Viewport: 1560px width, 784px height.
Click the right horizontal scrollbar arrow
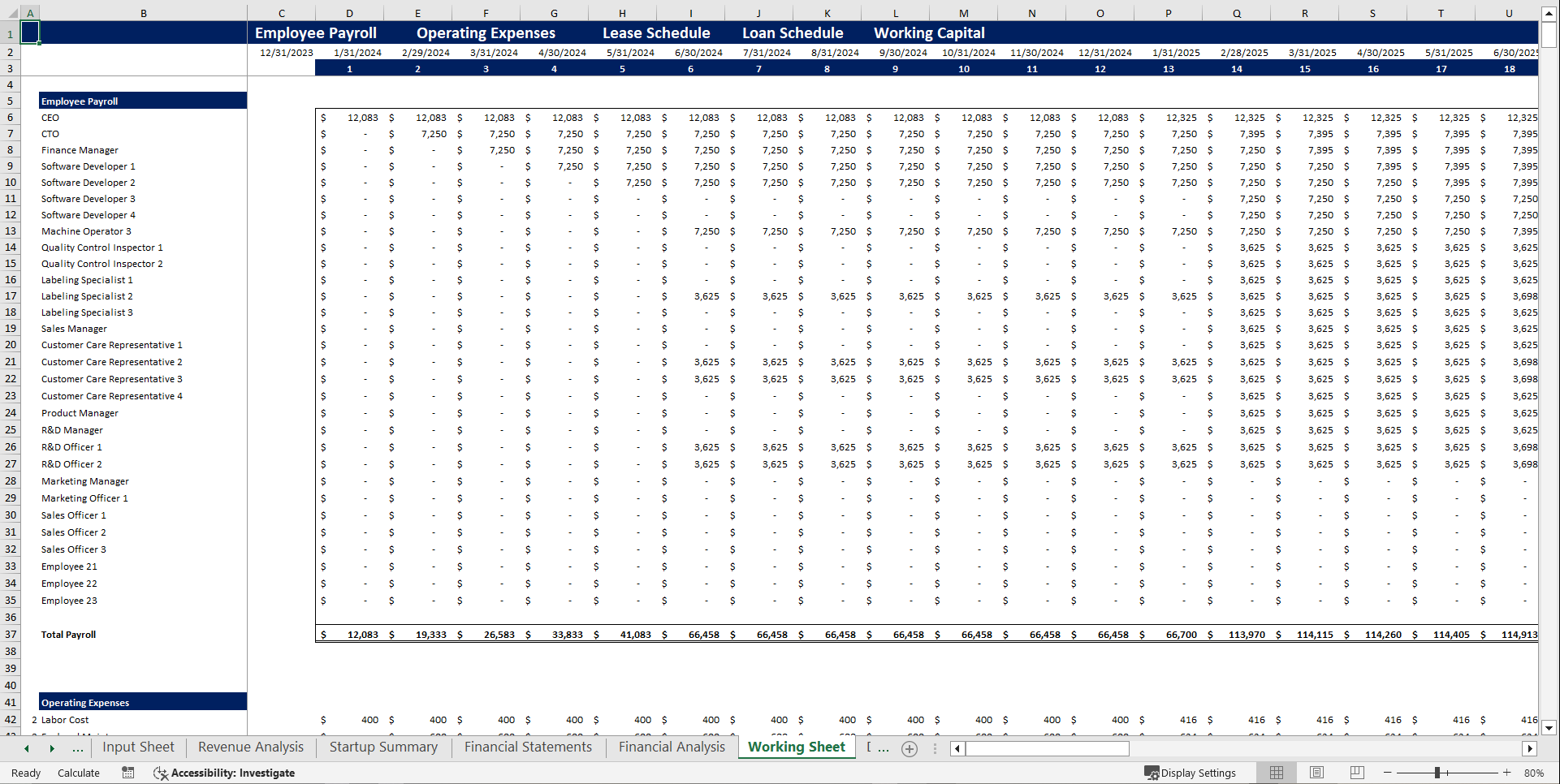[x=1530, y=748]
